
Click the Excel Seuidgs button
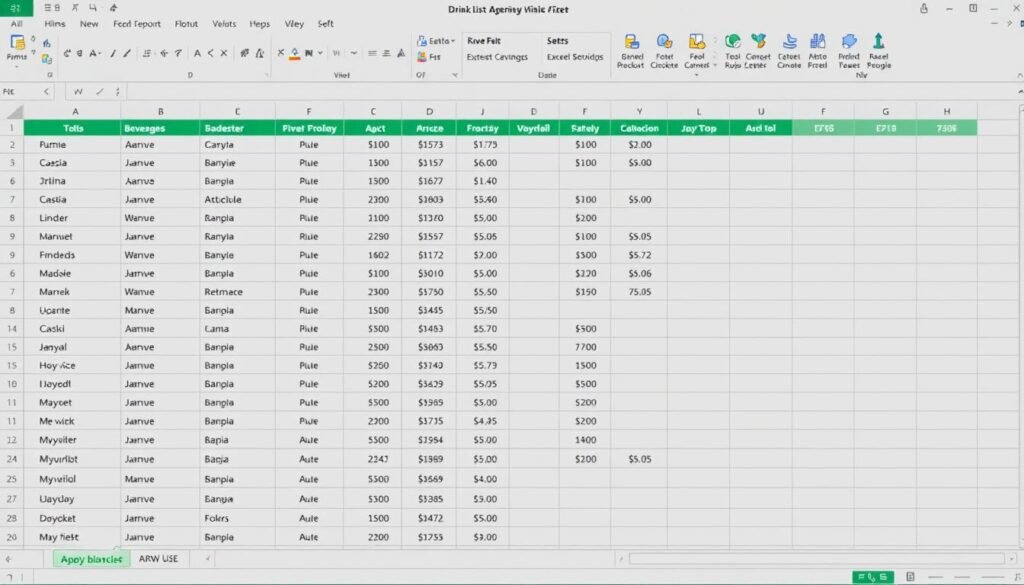coord(575,57)
